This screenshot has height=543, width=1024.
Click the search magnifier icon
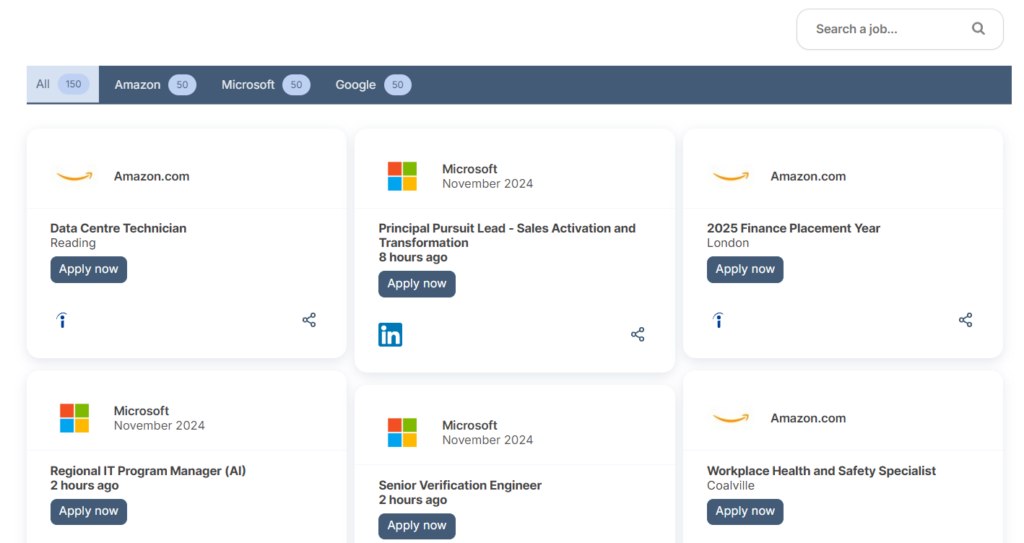tap(978, 29)
